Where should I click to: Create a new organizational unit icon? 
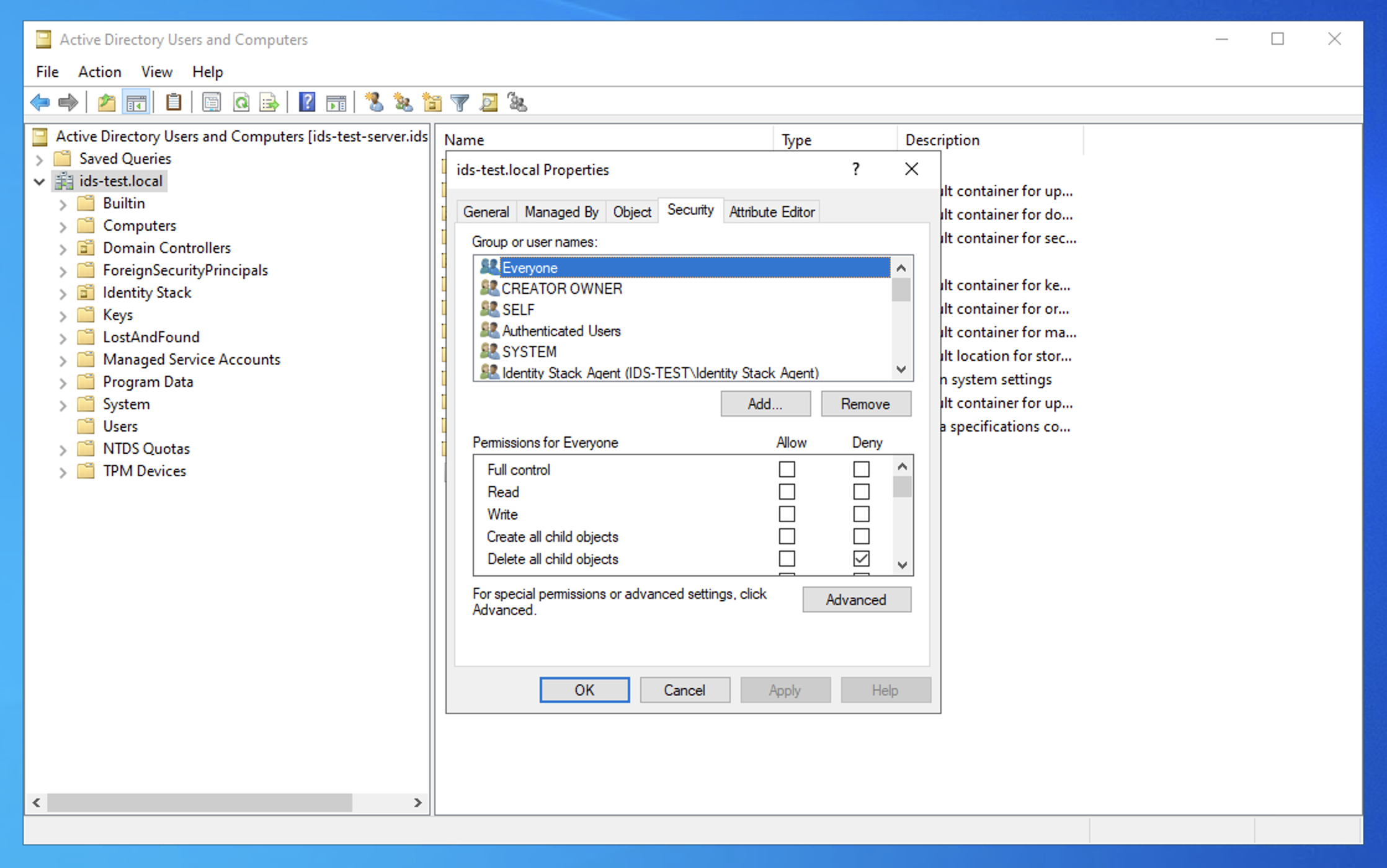[432, 102]
